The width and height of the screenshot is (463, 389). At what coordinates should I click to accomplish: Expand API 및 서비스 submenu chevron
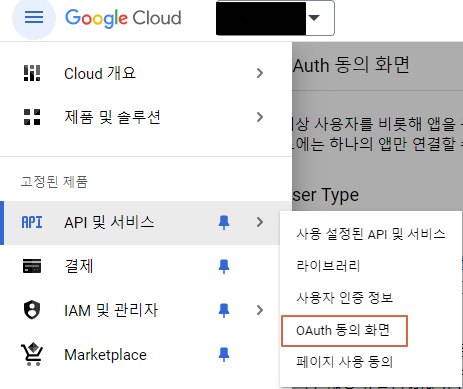coord(260,222)
